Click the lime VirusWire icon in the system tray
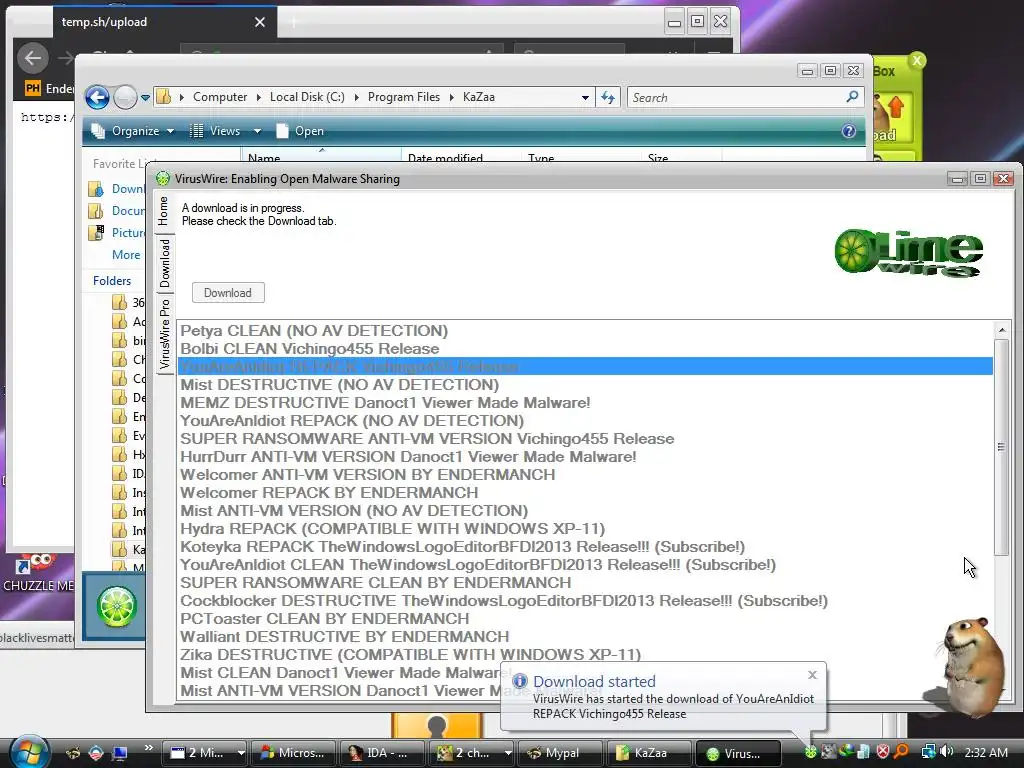Viewport: 1024px width, 768px height. [x=810, y=752]
